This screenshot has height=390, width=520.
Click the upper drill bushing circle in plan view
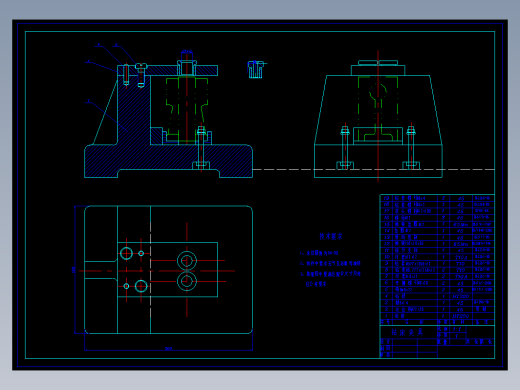pos(187,260)
